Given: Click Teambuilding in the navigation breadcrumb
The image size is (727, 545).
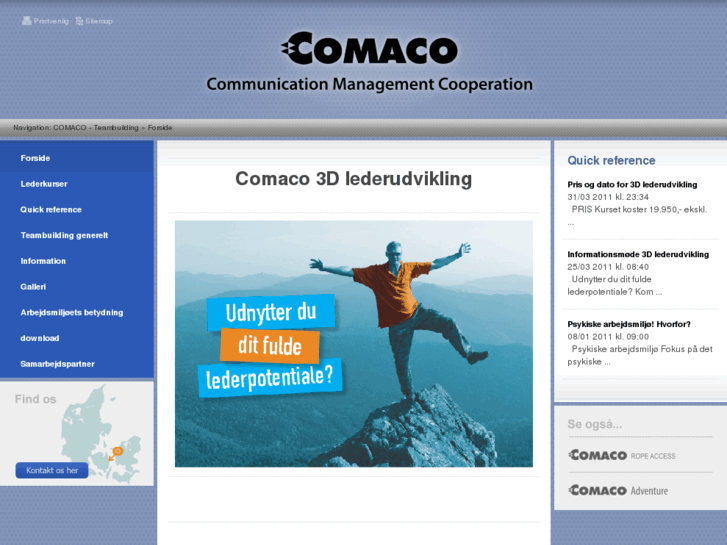Looking at the screenshot, I should [116, 128].
